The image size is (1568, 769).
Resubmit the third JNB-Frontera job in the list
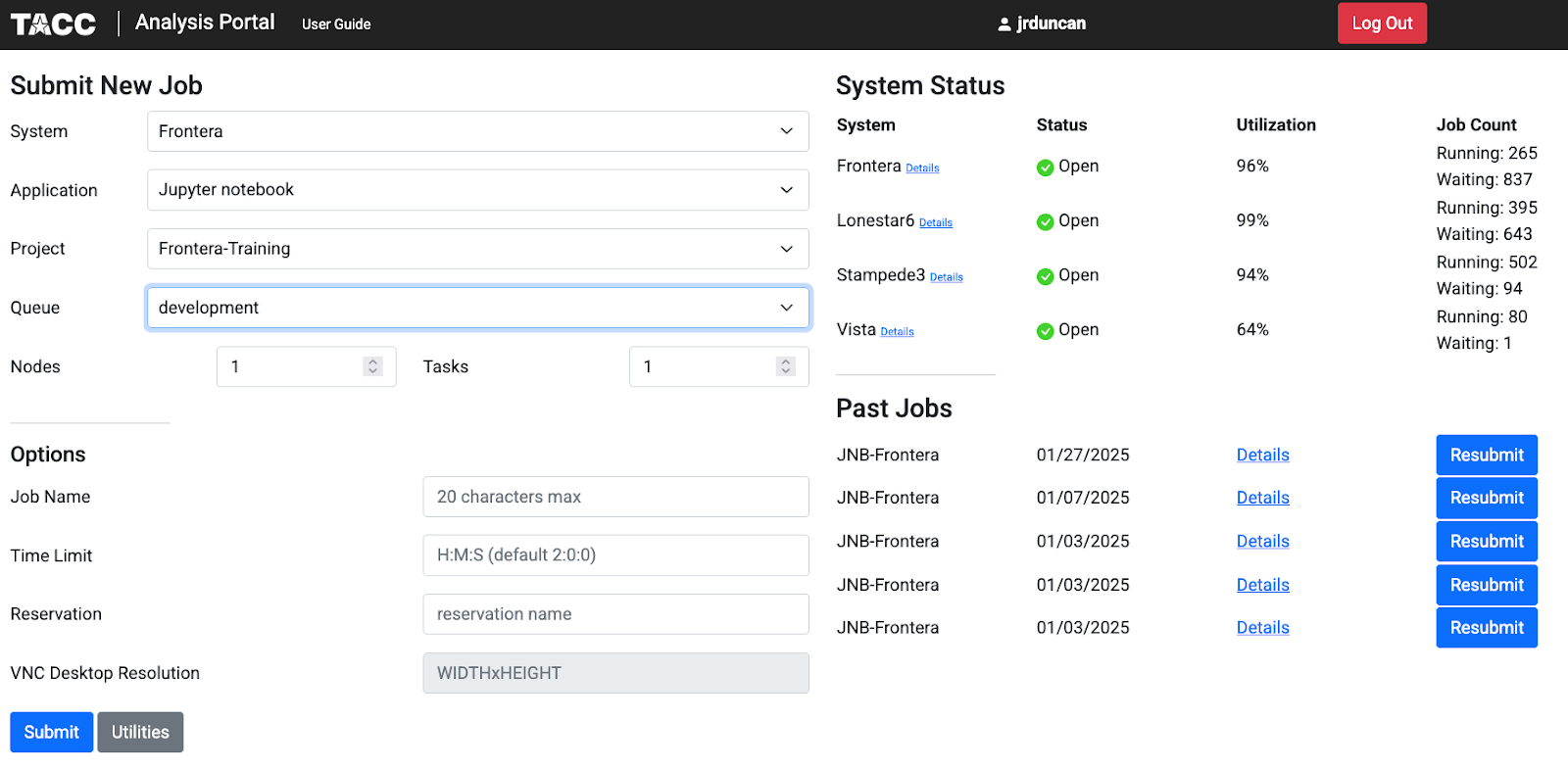(x=1487, y=541)
